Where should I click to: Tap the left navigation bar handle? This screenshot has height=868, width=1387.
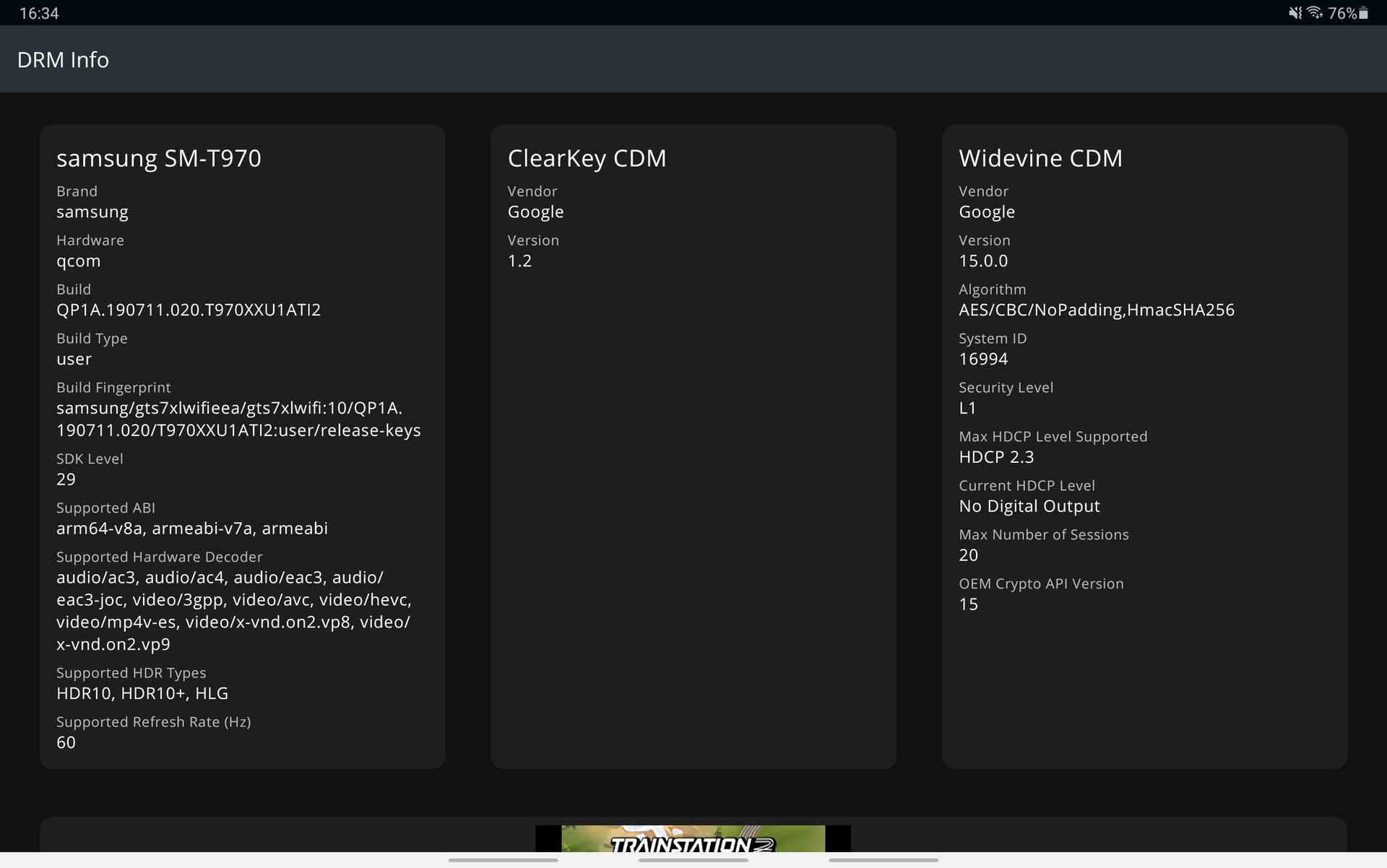click(x=503, y=860)
